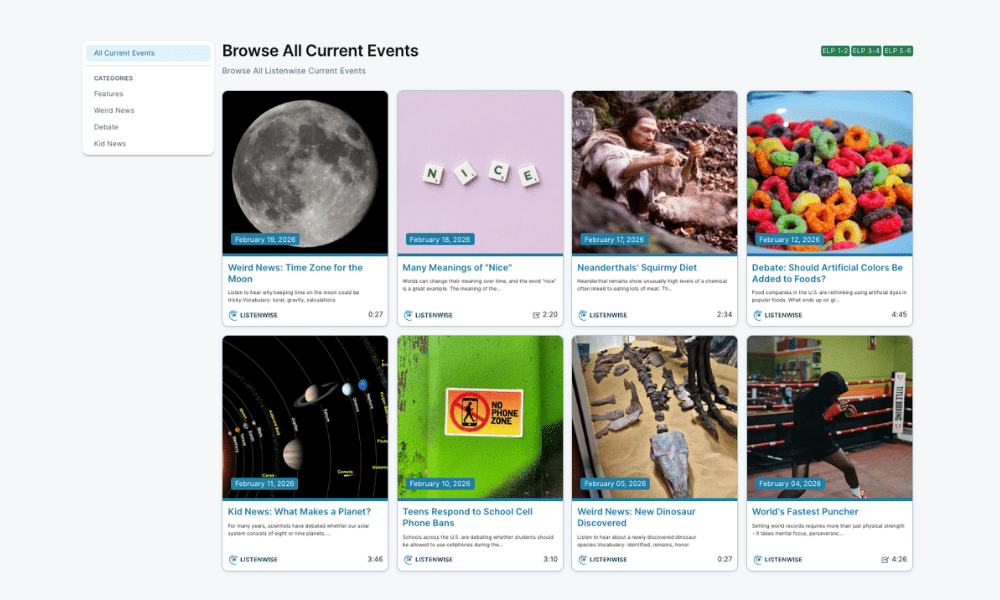Click the dinosaur fossil thumbnail image
The width and height of the screenshot is (1000, 600).
click(654, 417)
